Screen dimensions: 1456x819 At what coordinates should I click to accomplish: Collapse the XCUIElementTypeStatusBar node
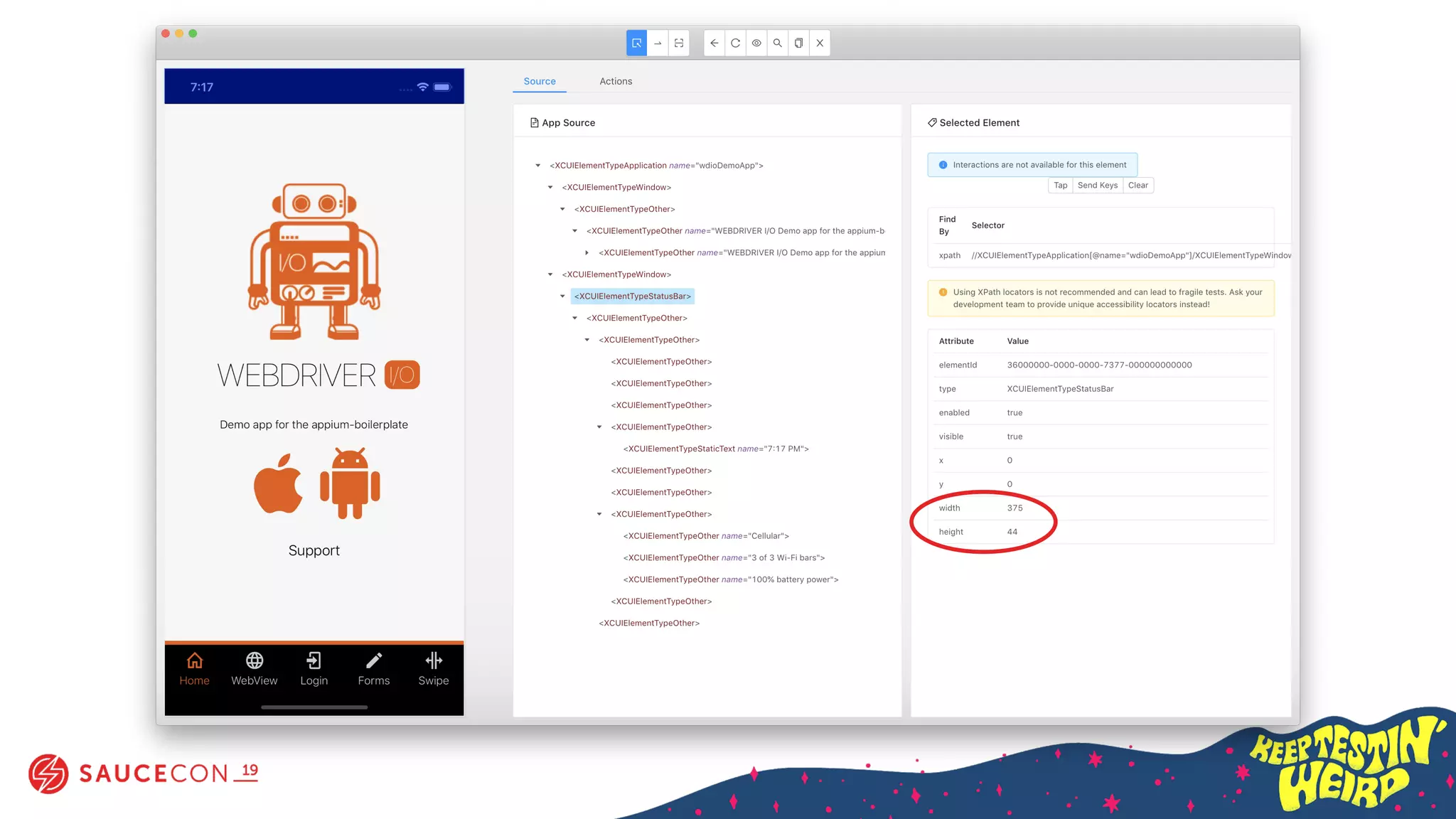point(562,296)
